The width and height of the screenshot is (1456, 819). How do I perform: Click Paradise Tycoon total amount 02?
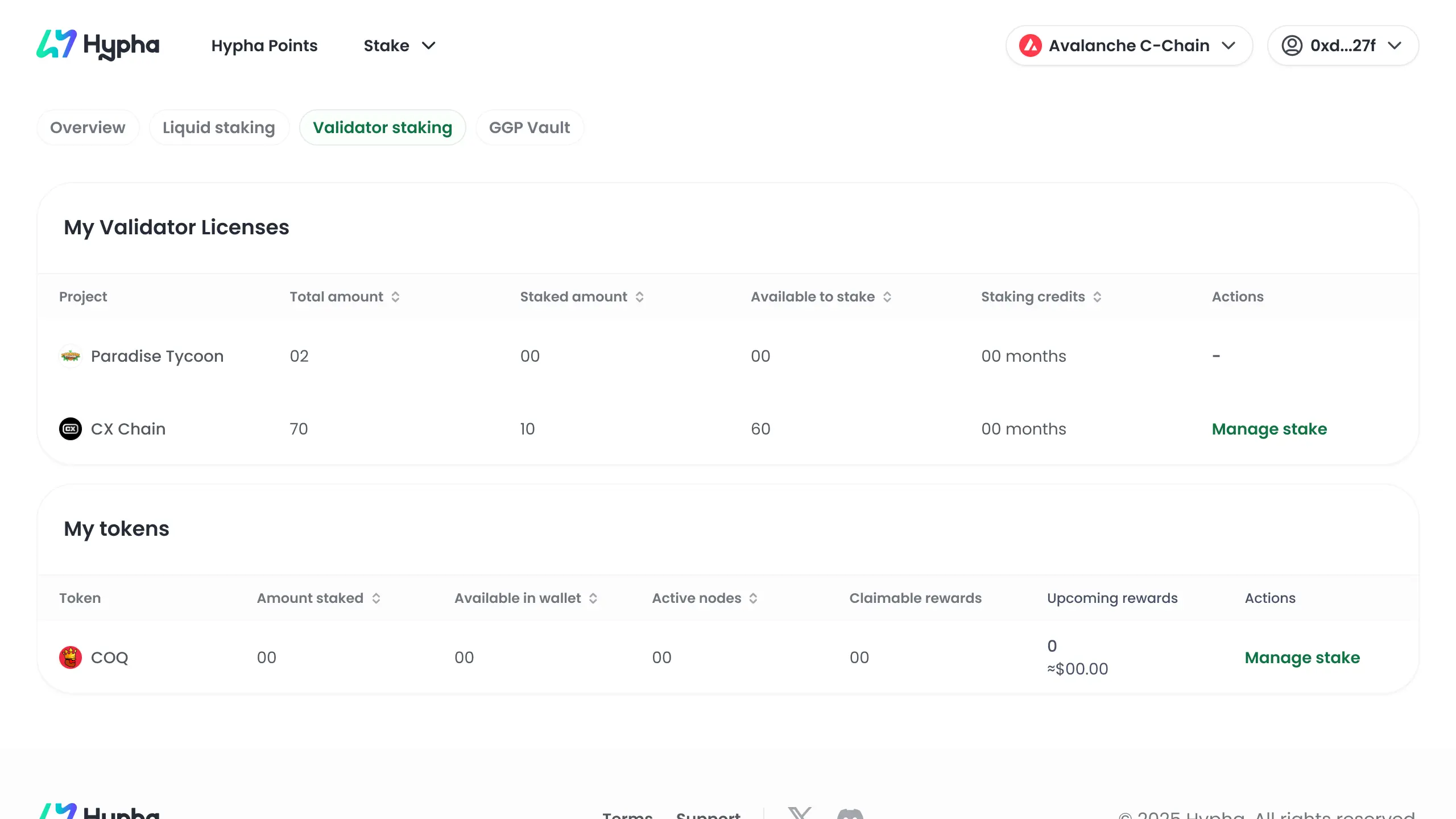299,356
